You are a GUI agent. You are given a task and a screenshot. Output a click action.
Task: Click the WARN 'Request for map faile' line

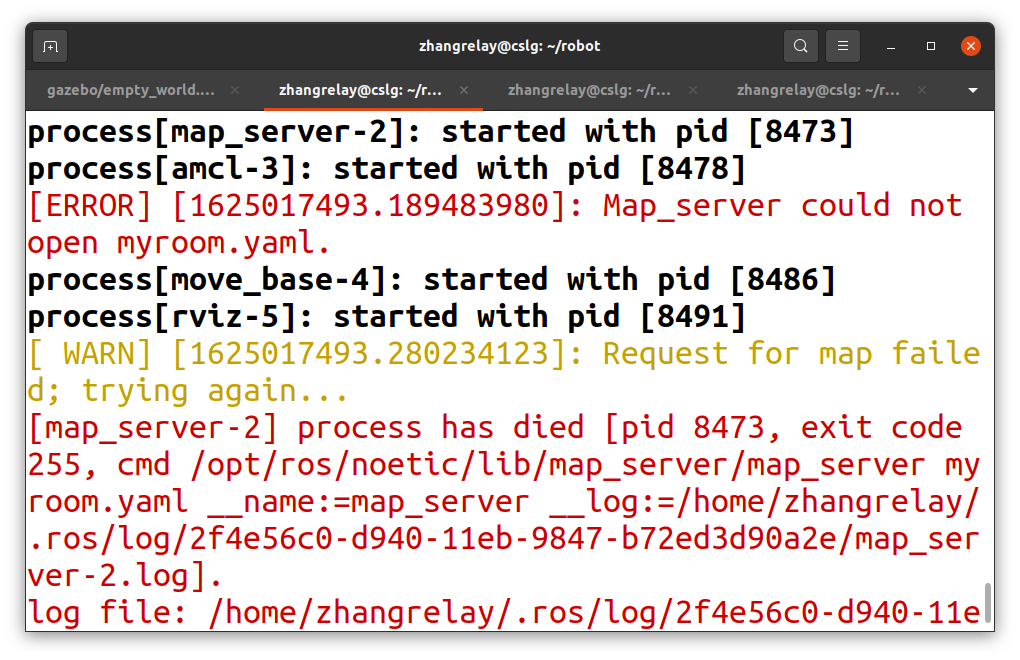[x=504, y=354]
